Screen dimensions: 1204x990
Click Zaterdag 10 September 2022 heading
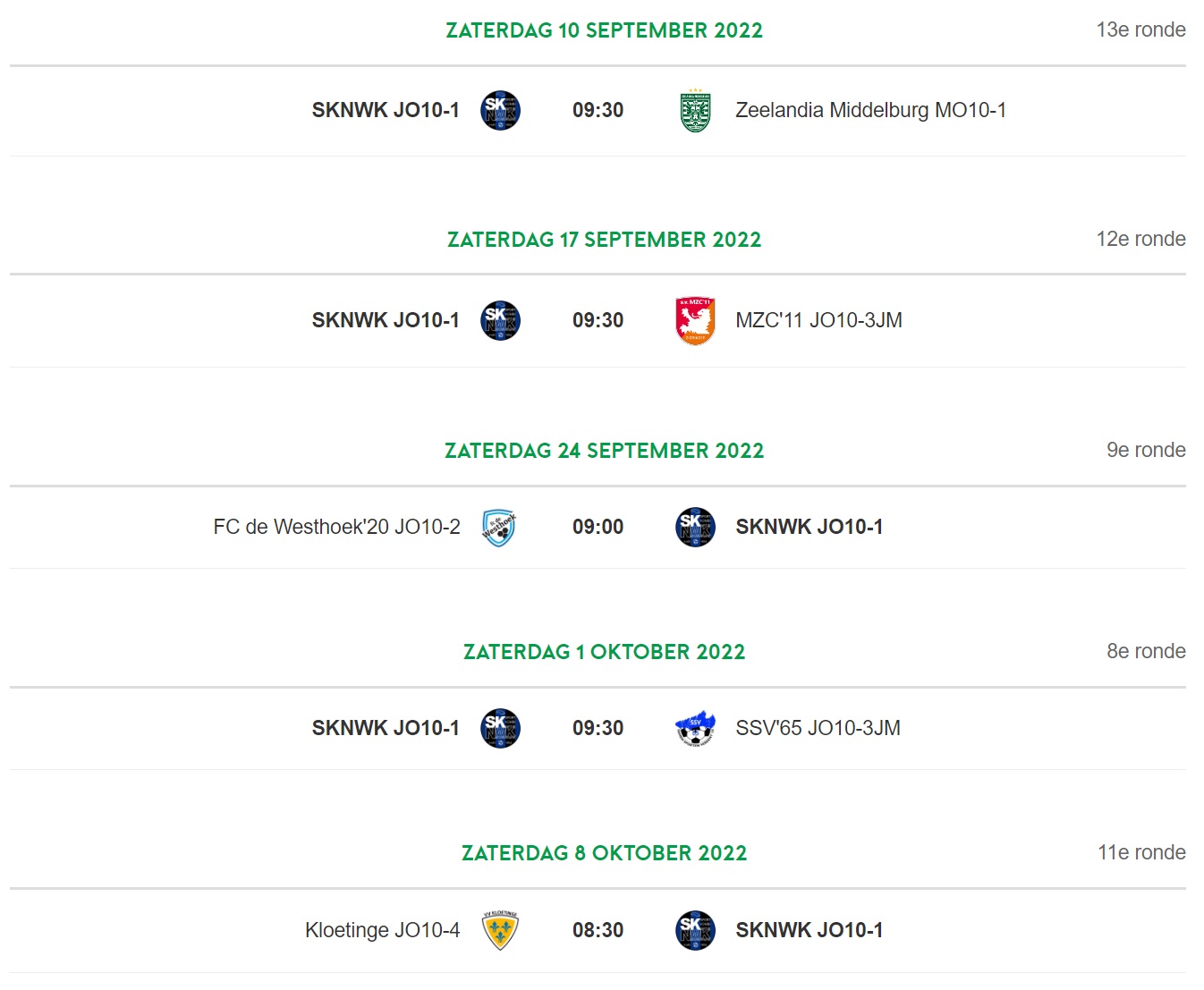[x=604, y=30]
